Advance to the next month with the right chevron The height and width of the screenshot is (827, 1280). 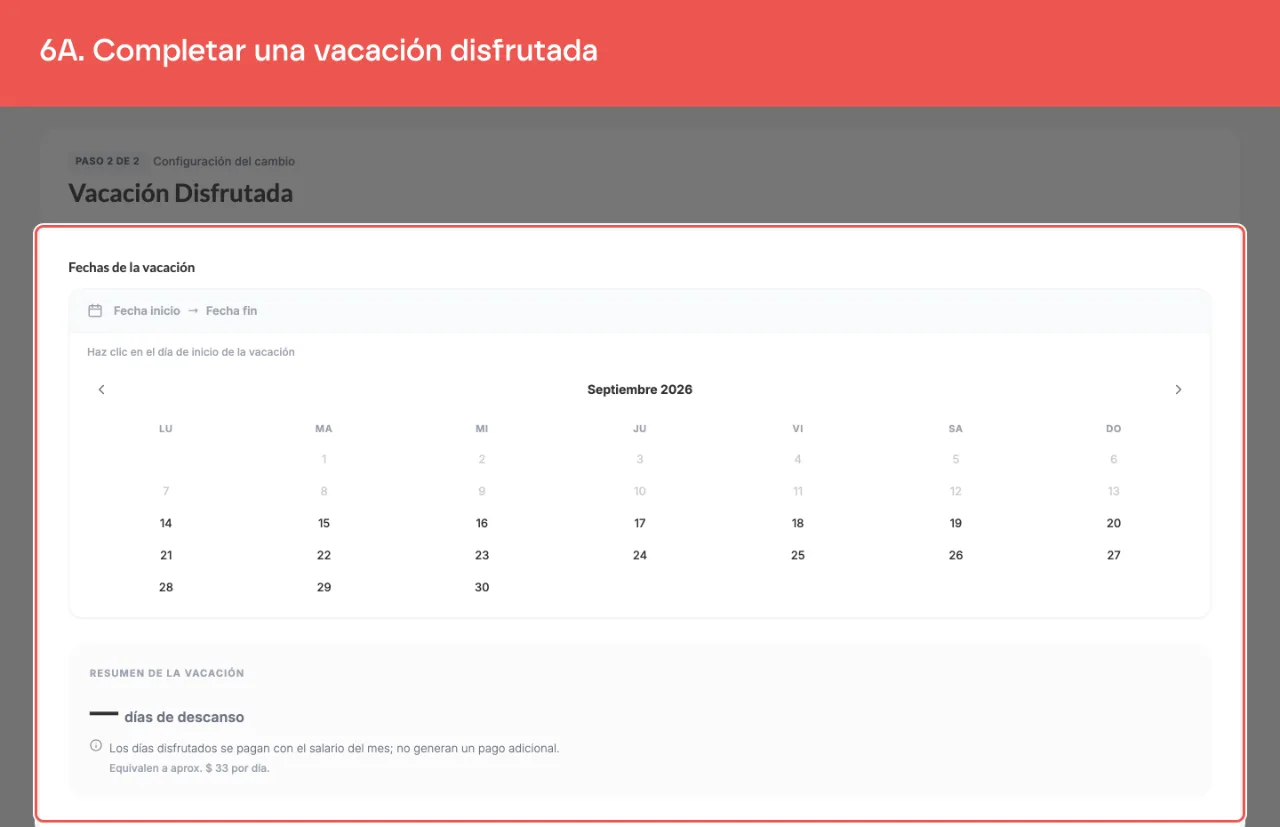click(1178, 390)
